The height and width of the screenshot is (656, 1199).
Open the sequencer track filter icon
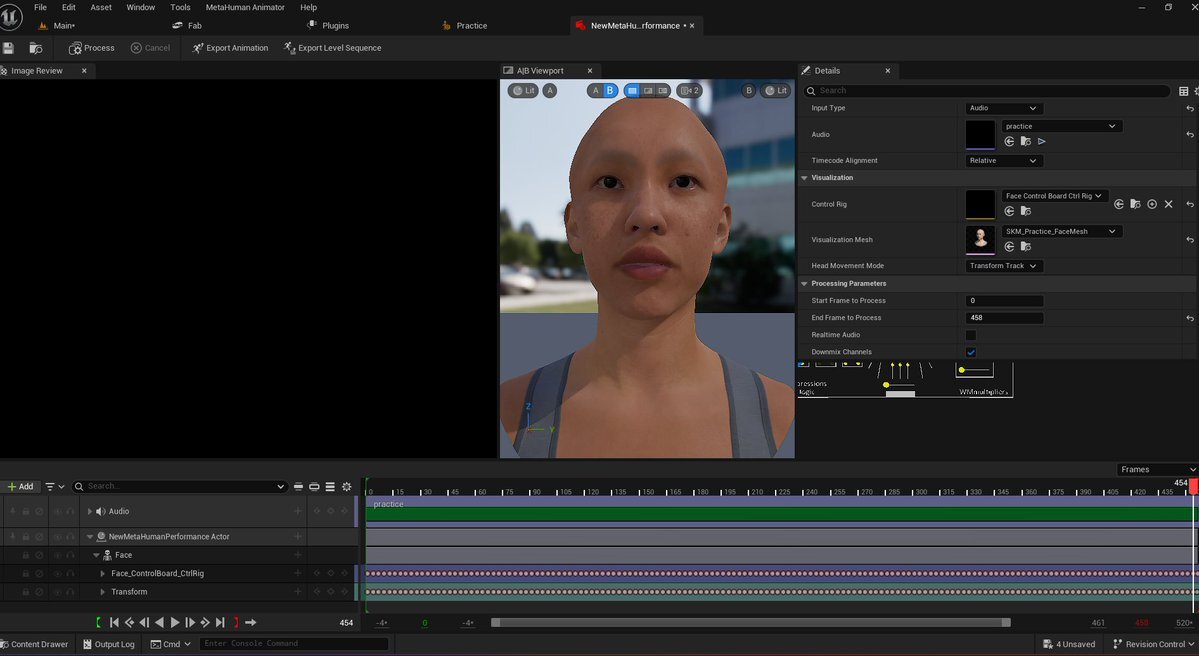(50, 487)
